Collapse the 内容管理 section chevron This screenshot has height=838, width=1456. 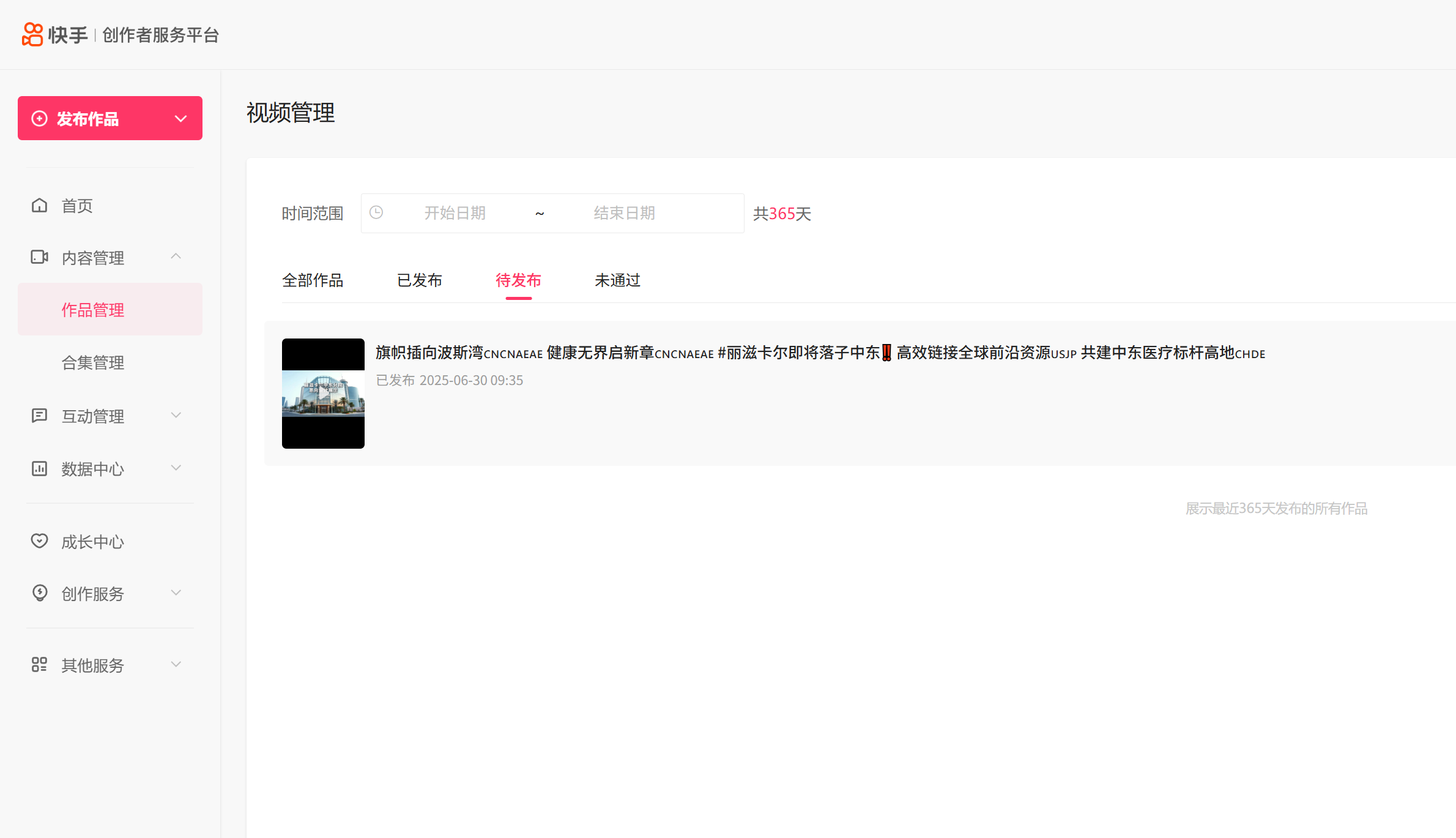(x=176, y=256)
